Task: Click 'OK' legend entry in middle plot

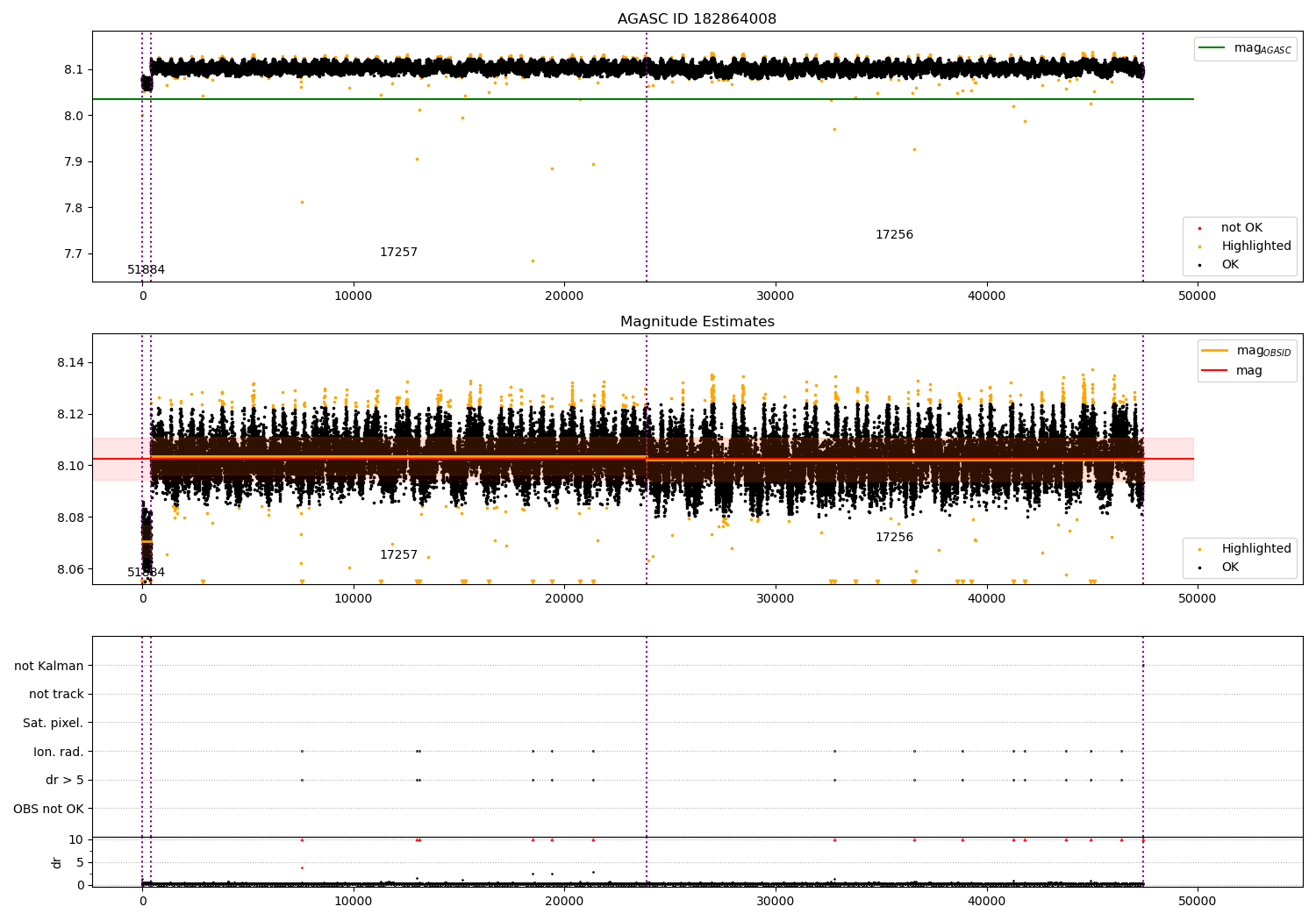Action: point(1230,568)
